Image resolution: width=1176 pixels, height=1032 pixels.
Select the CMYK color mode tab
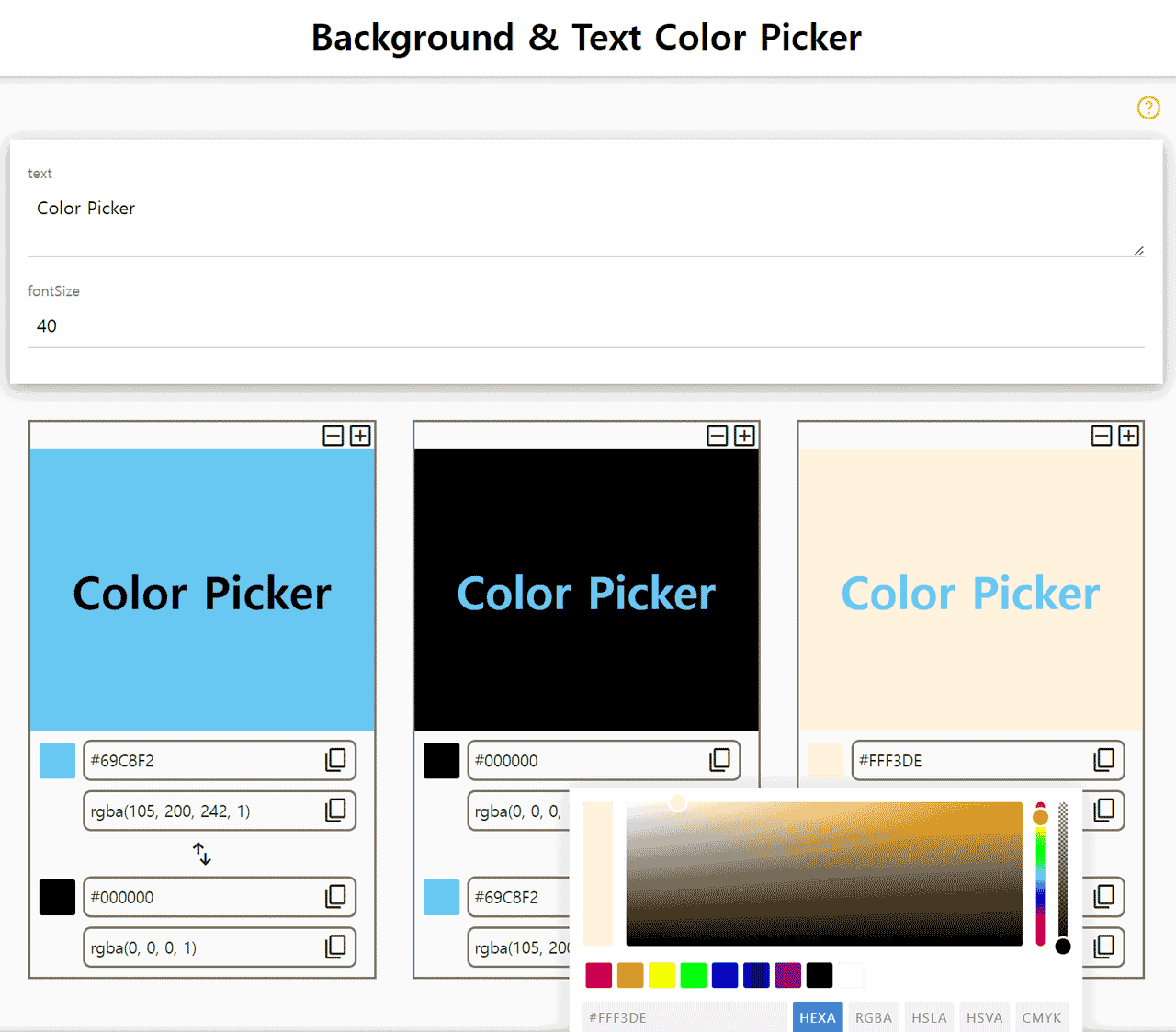click(x=1041, y=1017)
